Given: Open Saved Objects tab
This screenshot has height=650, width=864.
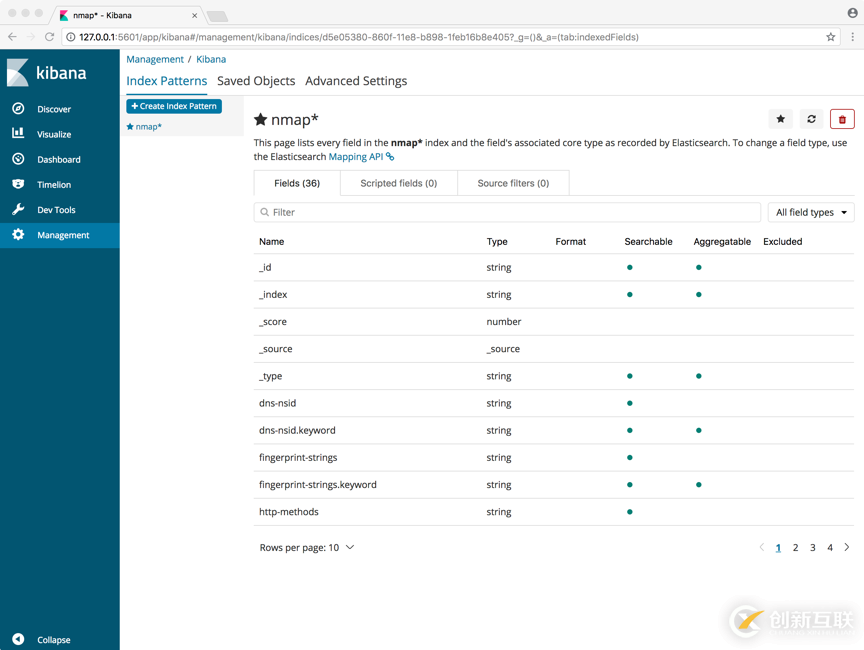Looking at the screenshot, I should coord(256,81).
